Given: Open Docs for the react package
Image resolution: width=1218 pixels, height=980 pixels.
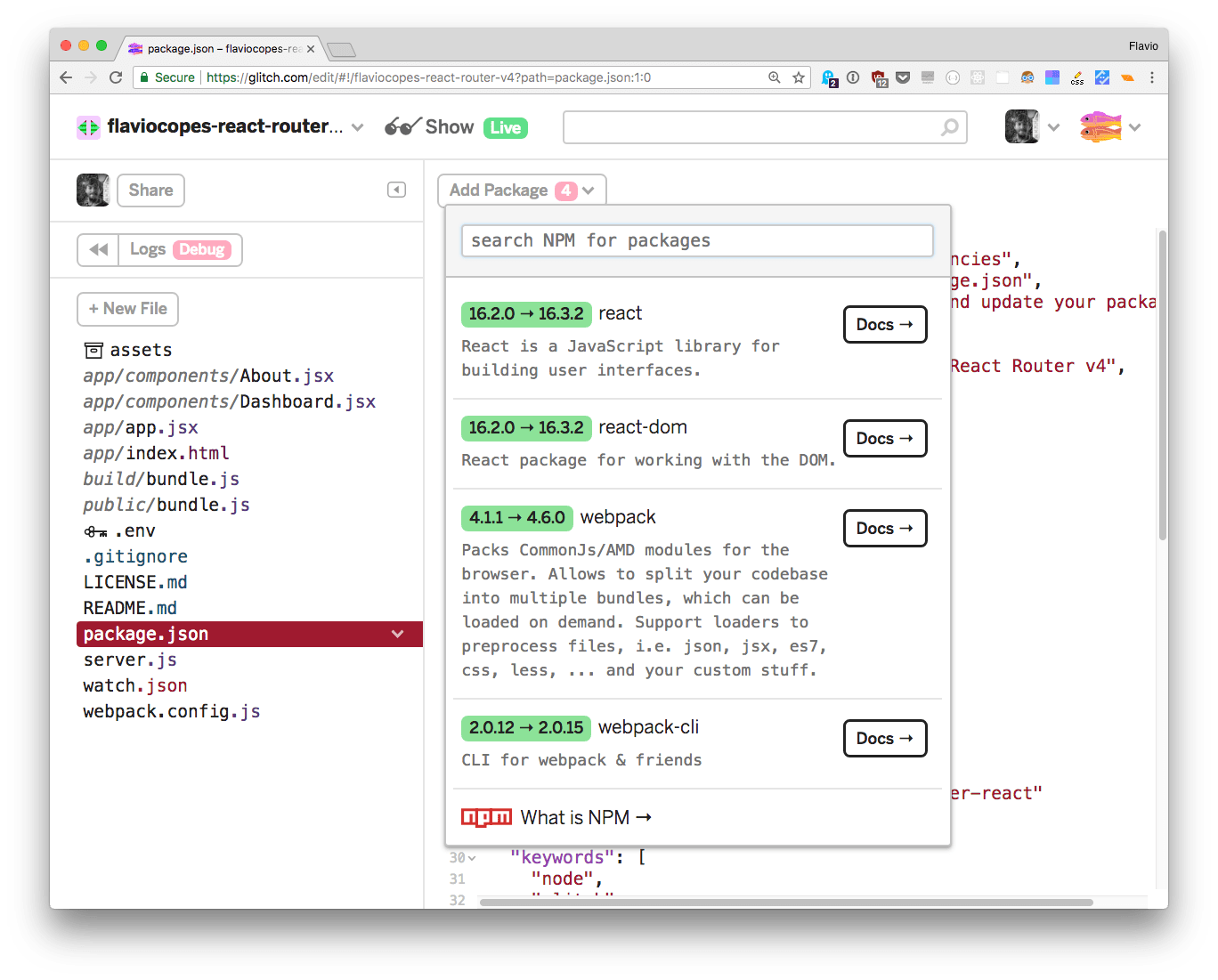Looking at the screenshot, I should [x=884, y=324].
